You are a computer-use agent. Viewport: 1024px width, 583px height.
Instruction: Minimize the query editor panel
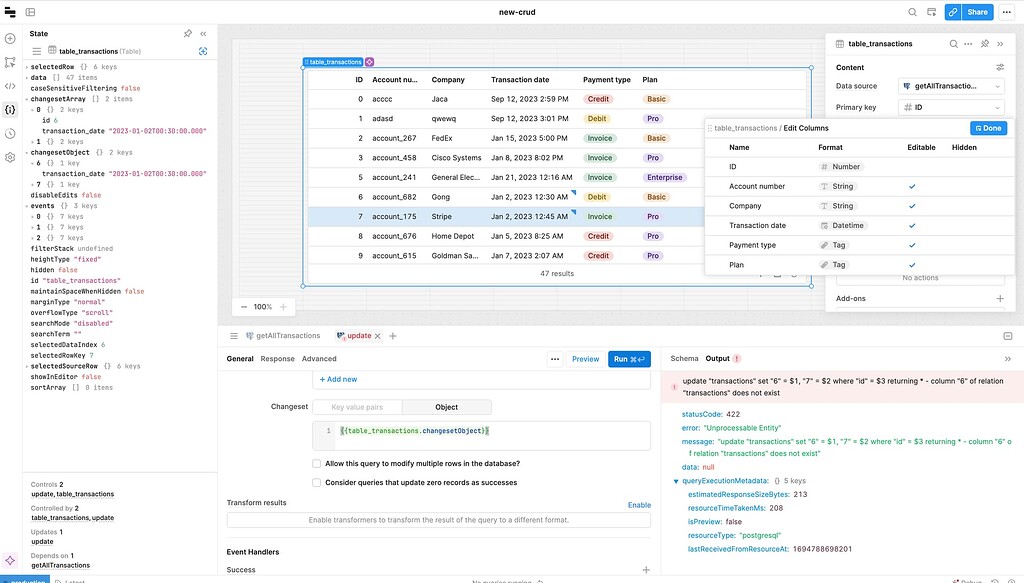(1008, 336)
